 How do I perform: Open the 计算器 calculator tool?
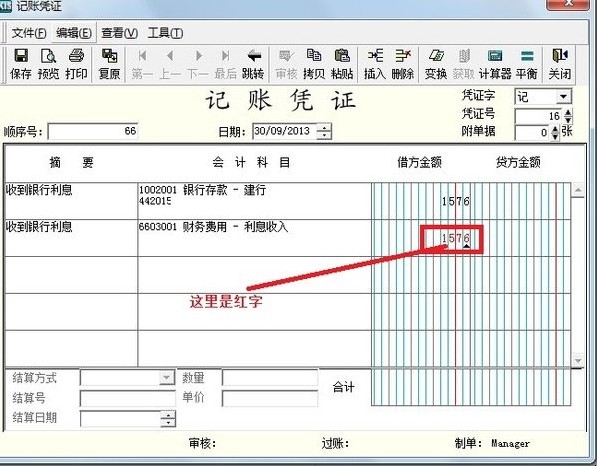pyautogui.click(x=495, y=64)
